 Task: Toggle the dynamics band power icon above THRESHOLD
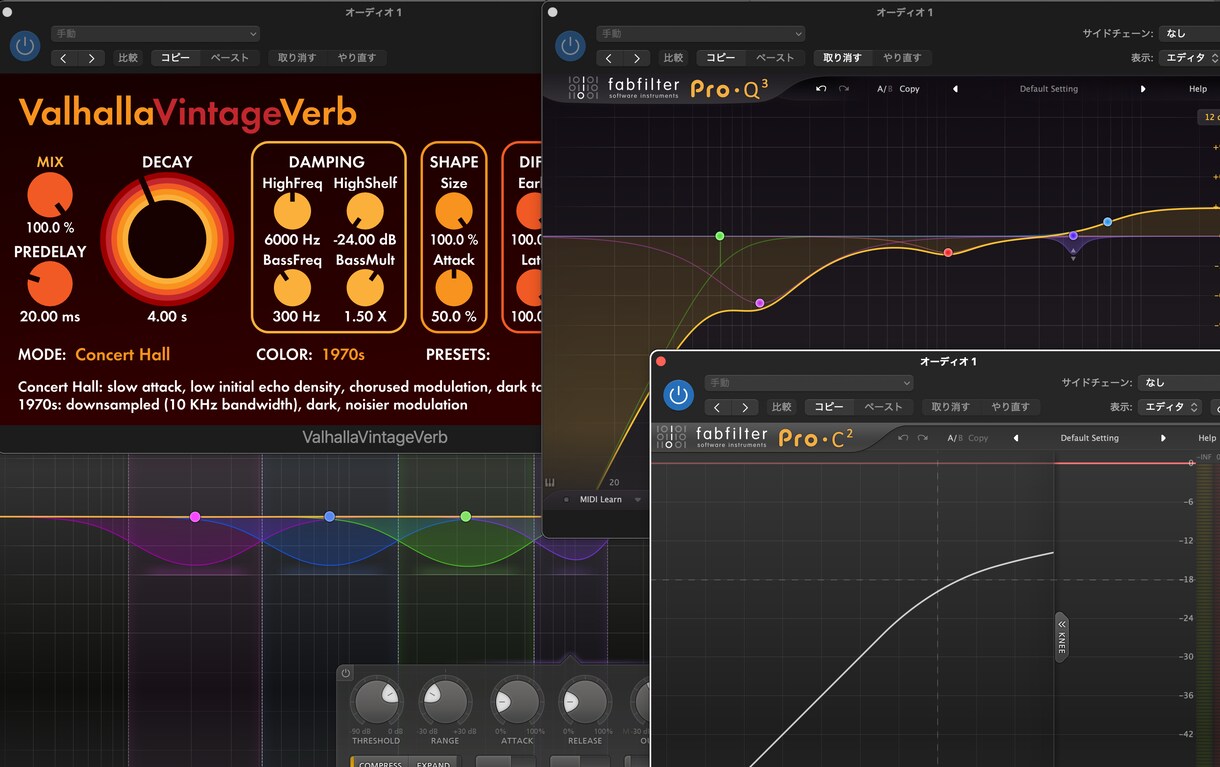tap(346, 673)
